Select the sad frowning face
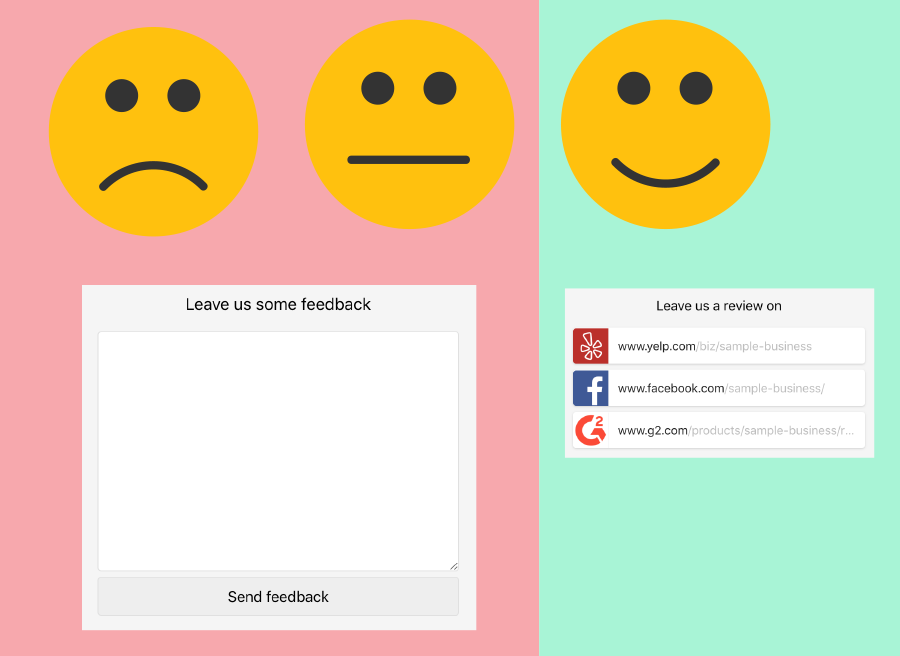 [153, 131]
